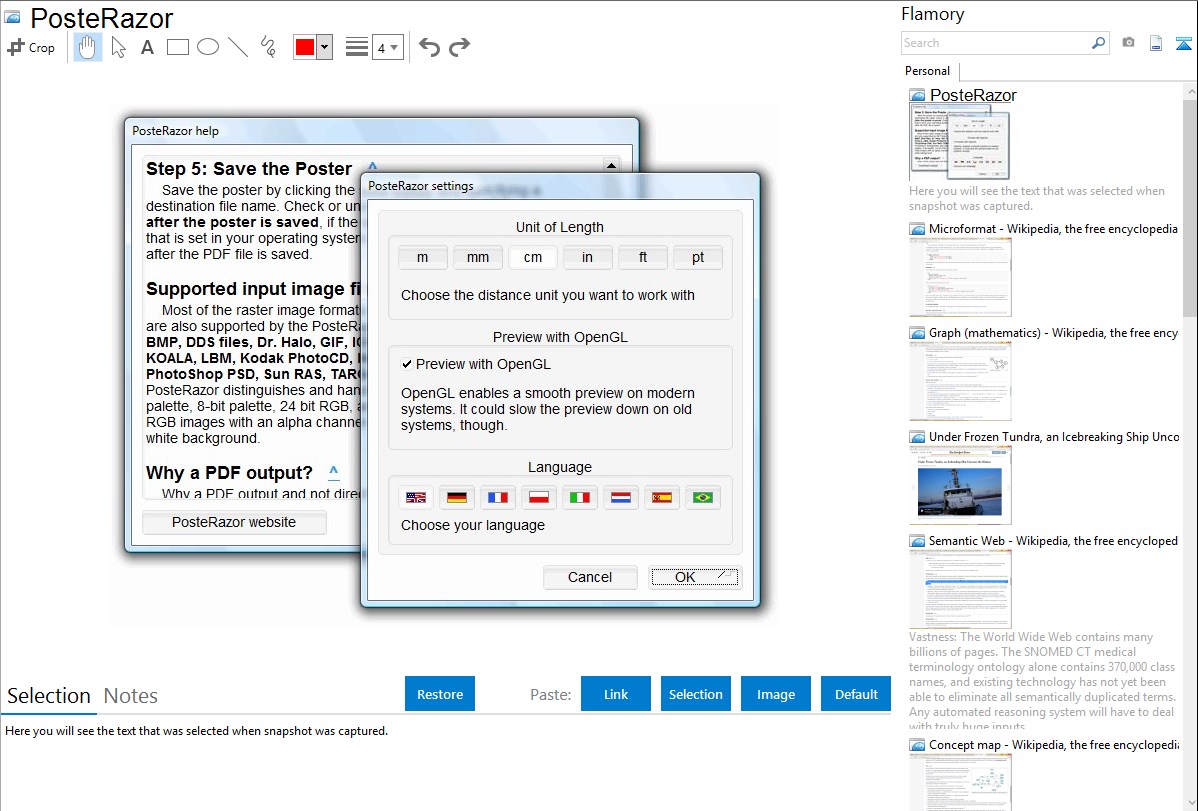Image resolution: width=1198 pixels, height=811 pixels.
Task: Open the Personal tab in Flamory
Action: pos(928,71)
